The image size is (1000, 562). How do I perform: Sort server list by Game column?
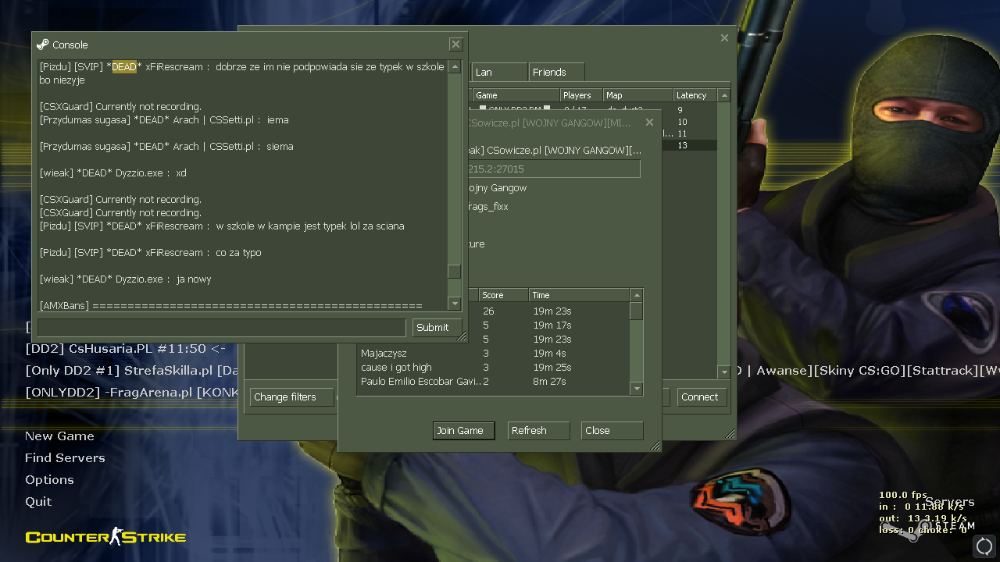pyautogui.click(x=515, y=95)
